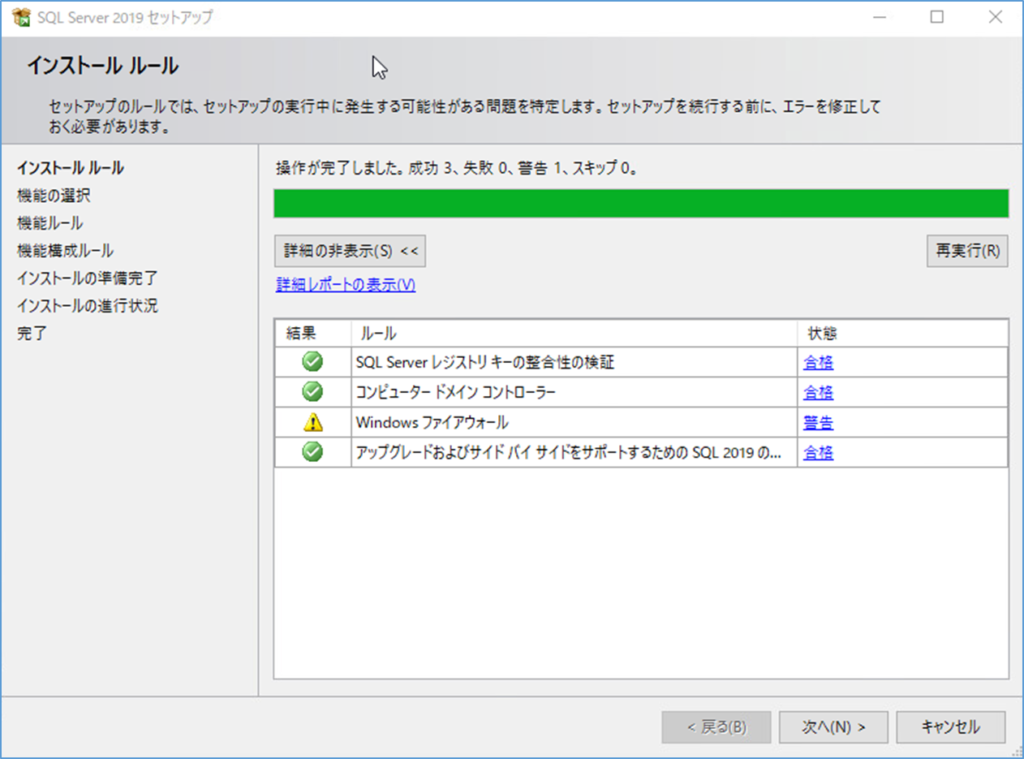Maximize the setup window

click(937, 17)
